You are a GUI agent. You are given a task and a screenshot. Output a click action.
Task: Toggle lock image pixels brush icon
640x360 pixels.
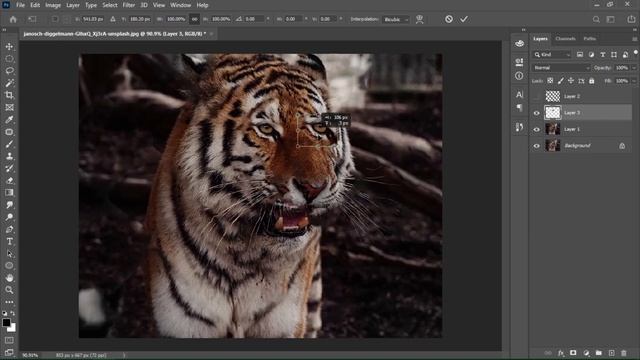click(561, 81)
